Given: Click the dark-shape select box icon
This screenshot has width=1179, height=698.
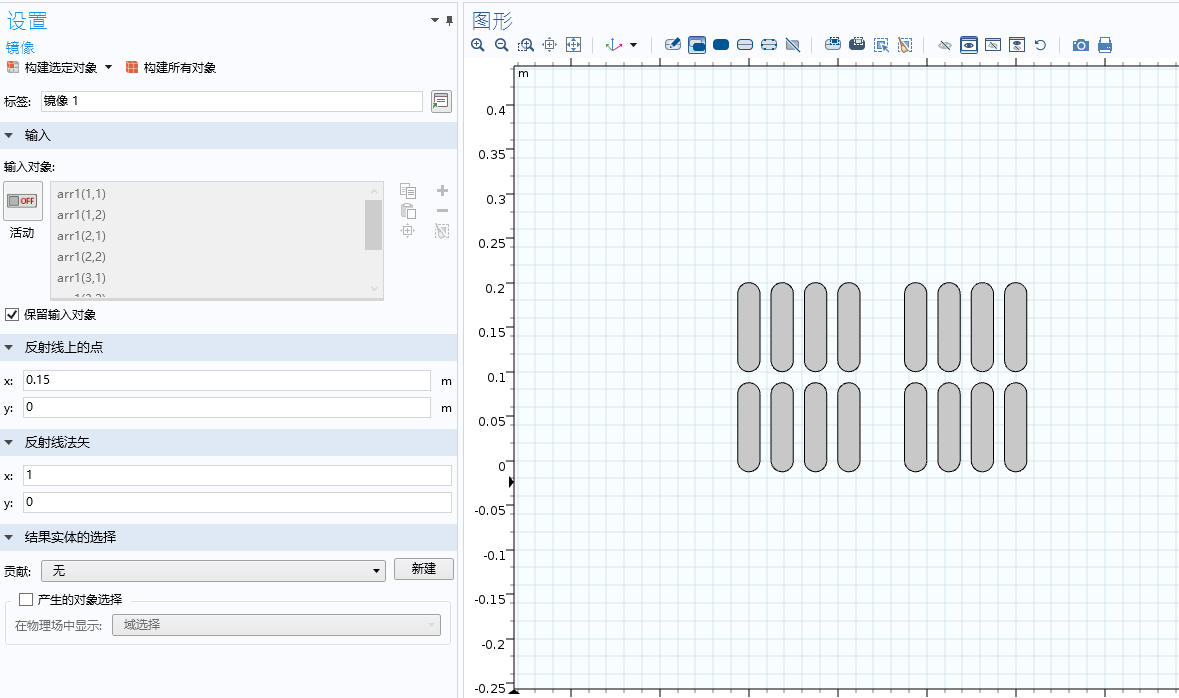Looking at the screenshot, I should coord(856,45).
